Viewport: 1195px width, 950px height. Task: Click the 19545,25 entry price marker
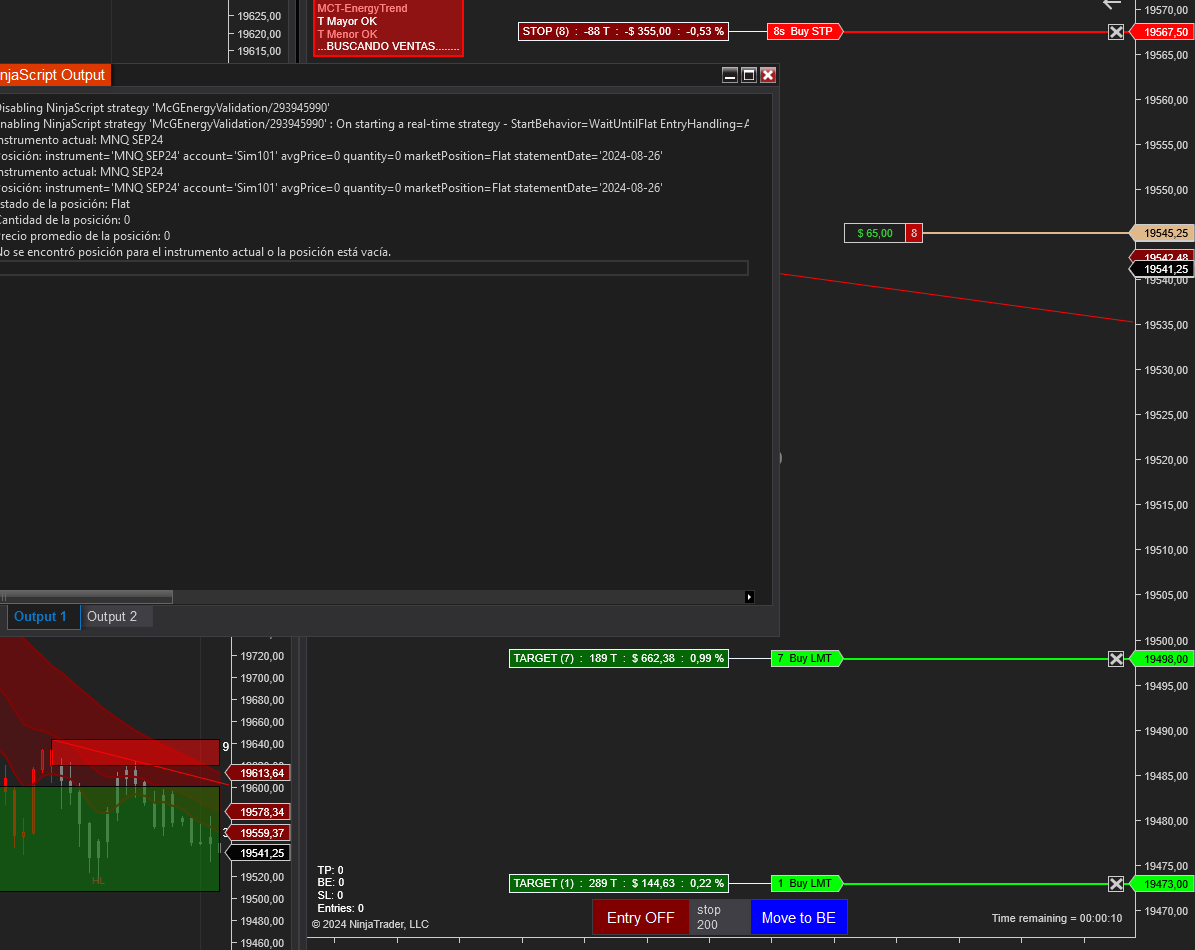[x=1162, y=233]
